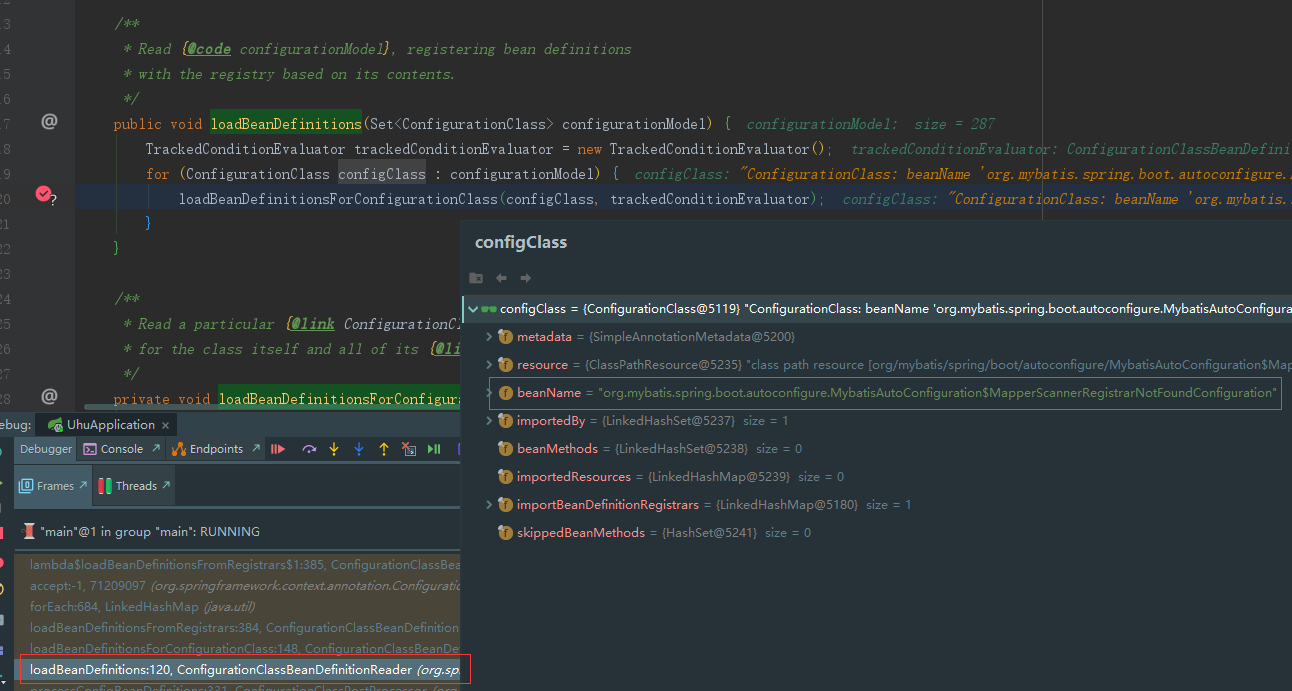Click the forward arrow in configClass popup
1292x691 pixels.
[x=526, y=278]
